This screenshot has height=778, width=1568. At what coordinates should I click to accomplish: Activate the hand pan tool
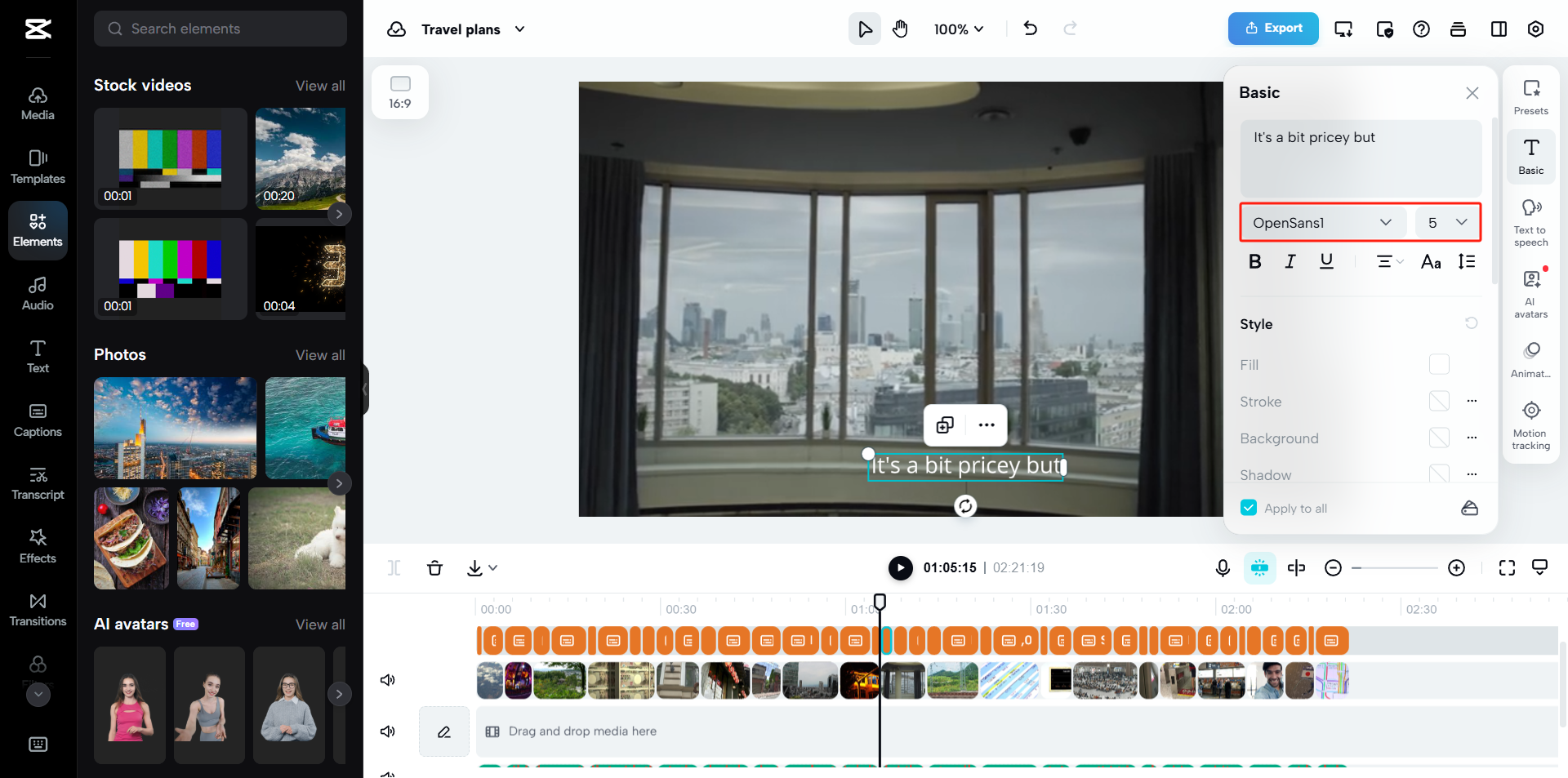[x=900, y=29]
